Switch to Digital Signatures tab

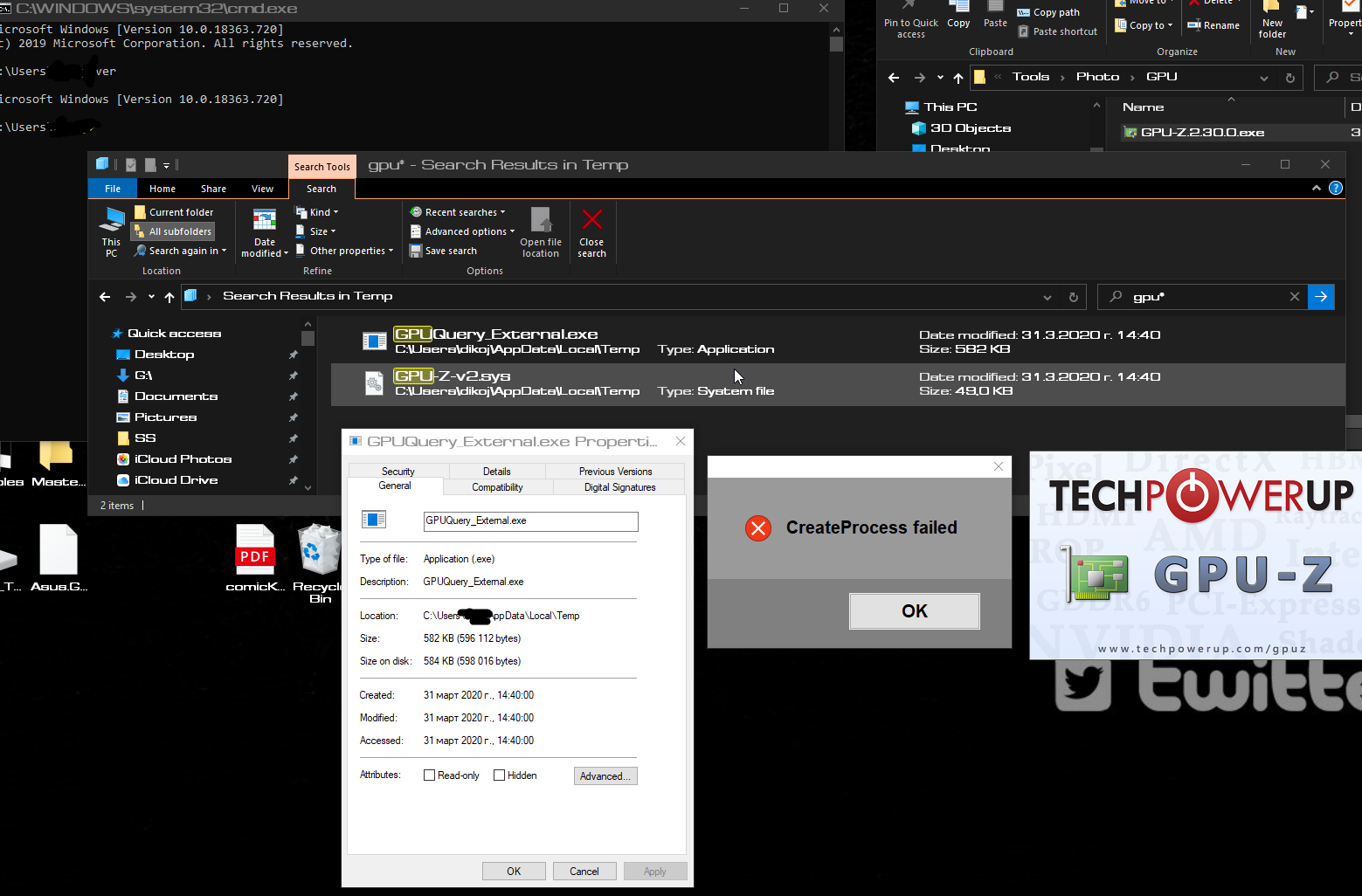click(x=619, y=487)
